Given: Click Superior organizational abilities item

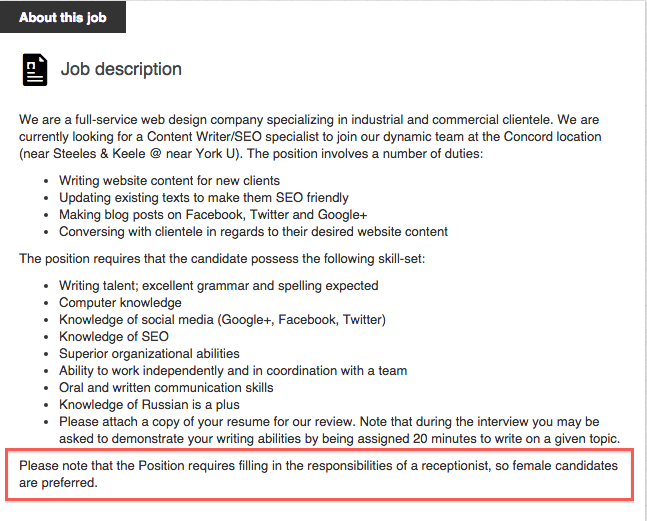Looking at the screenshot, I should [x=149, y=354].
